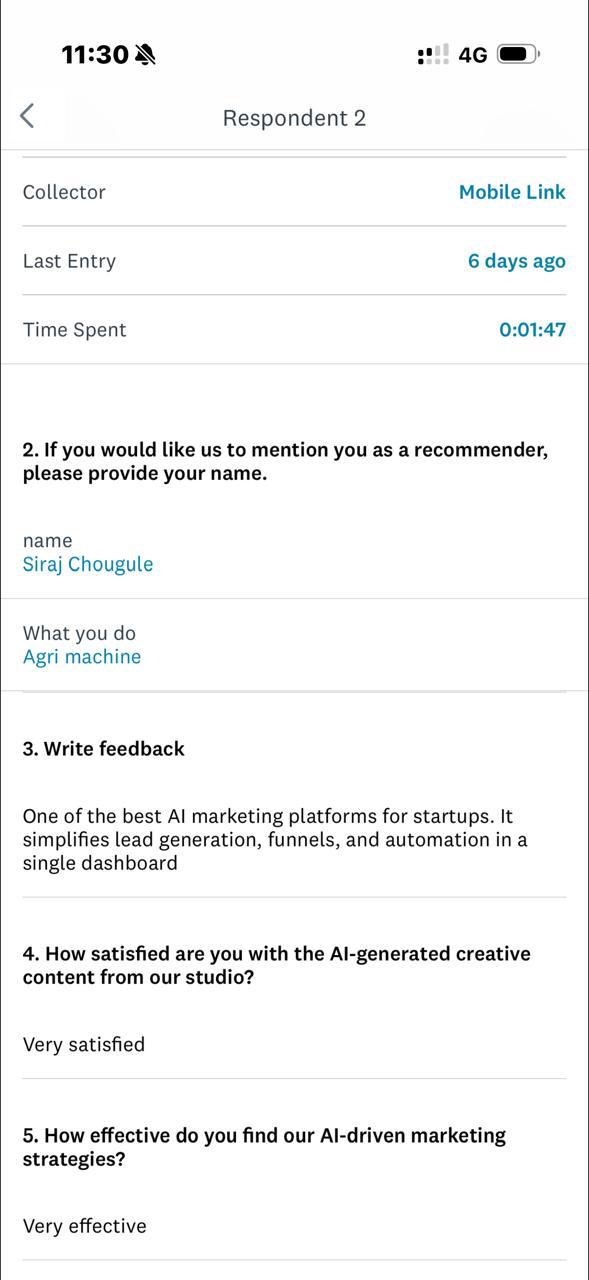Tap the cellular signal bars icon
Screen dimensions: 589x1280
pos(433,55)
